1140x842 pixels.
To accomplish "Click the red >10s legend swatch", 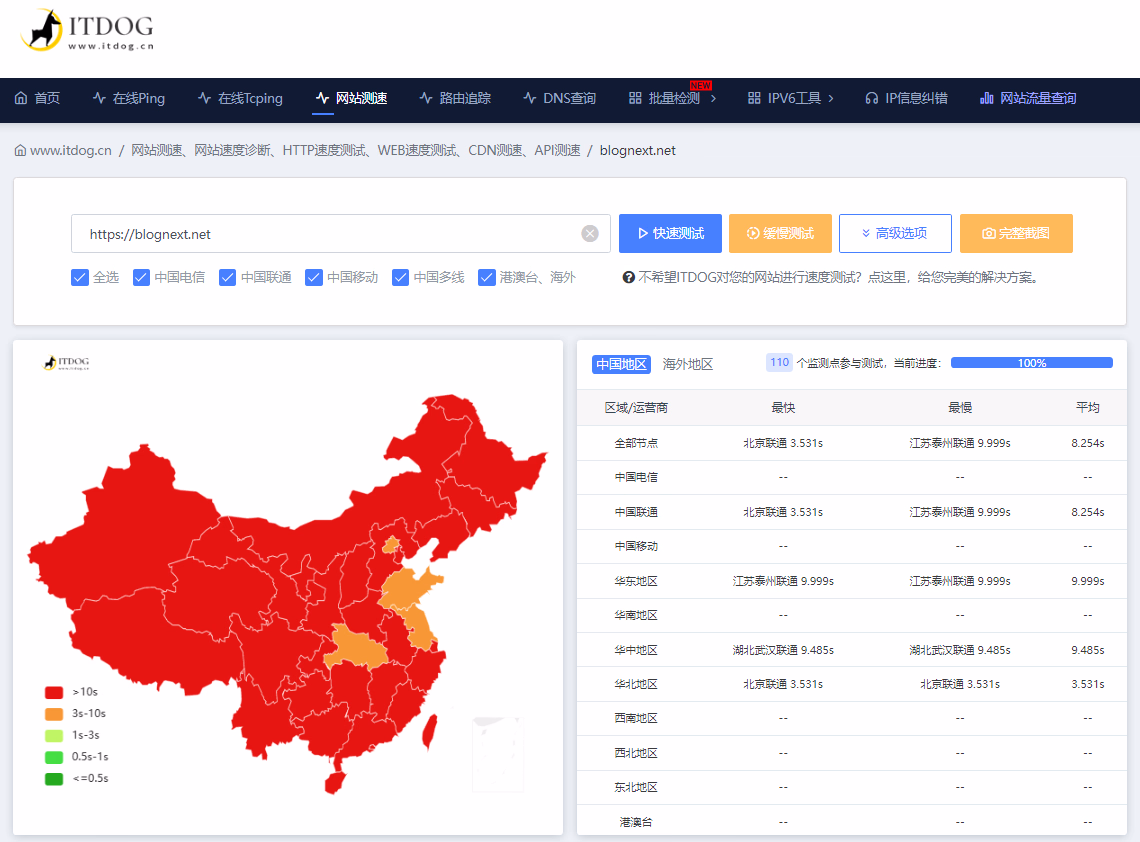I will (54, 692).
